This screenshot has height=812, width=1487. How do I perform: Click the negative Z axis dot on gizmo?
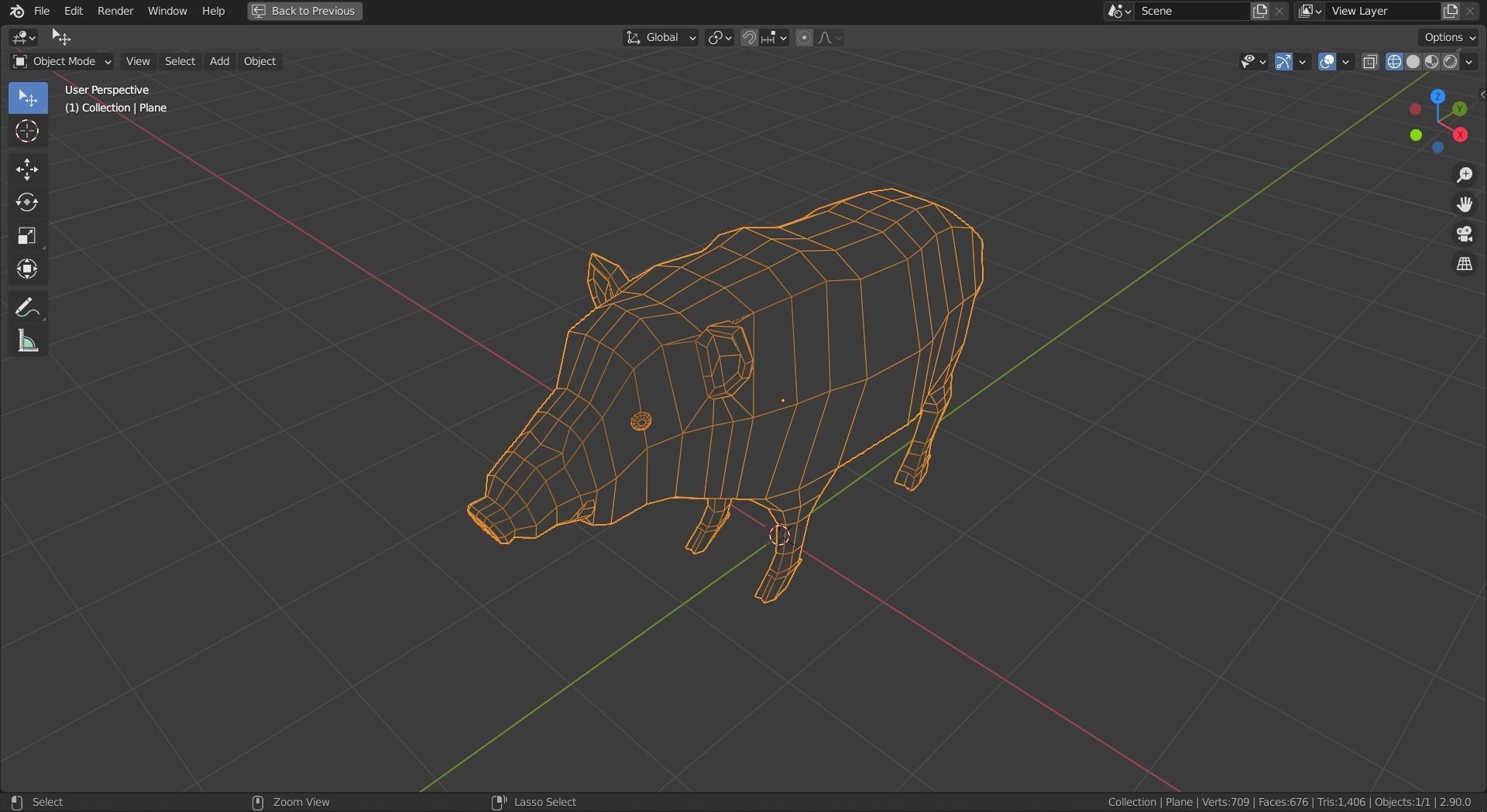click(1437, 147)
